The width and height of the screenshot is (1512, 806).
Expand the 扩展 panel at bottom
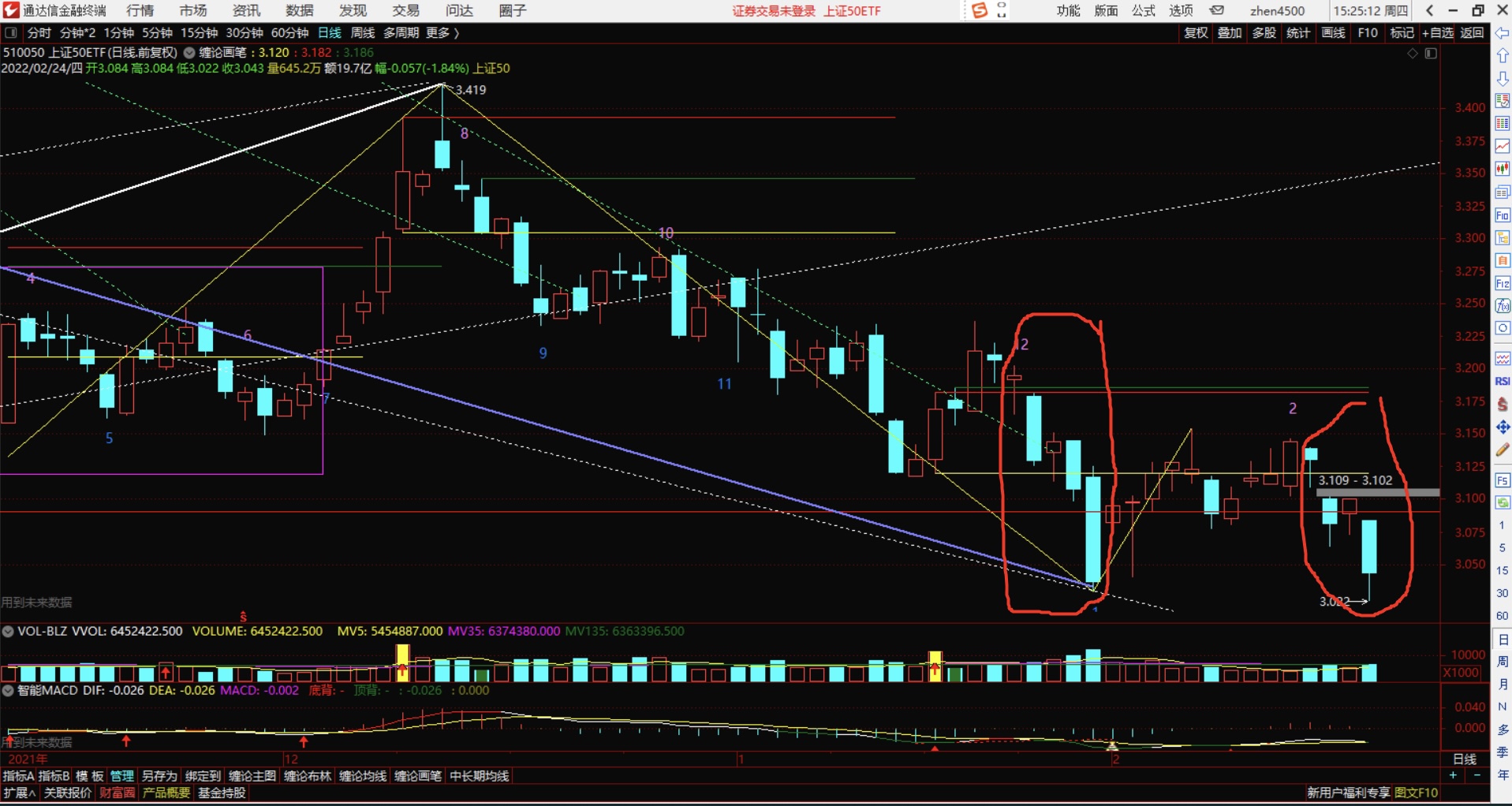20,793
